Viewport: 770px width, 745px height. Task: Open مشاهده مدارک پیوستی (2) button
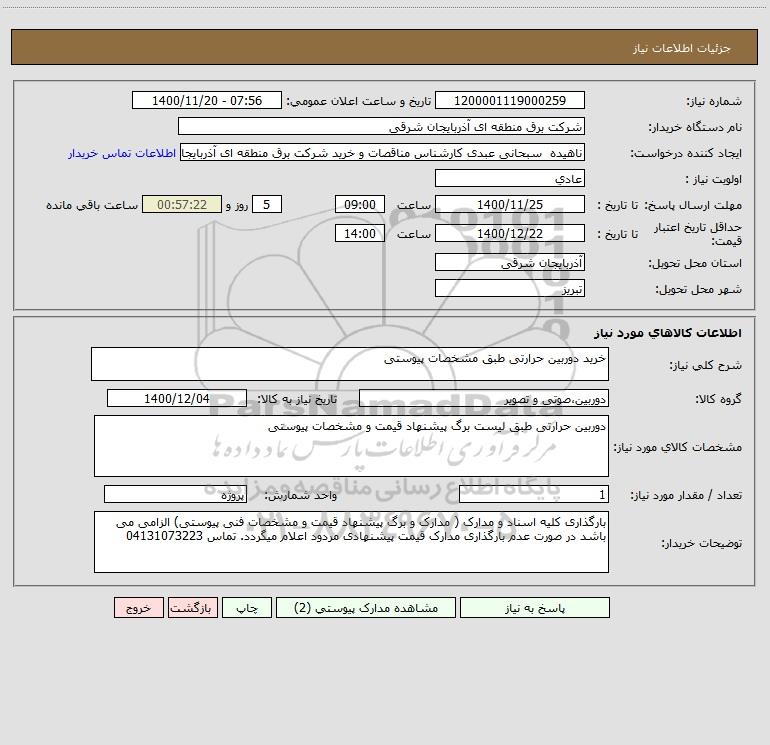pyautogui.click(x=366, y=608)
